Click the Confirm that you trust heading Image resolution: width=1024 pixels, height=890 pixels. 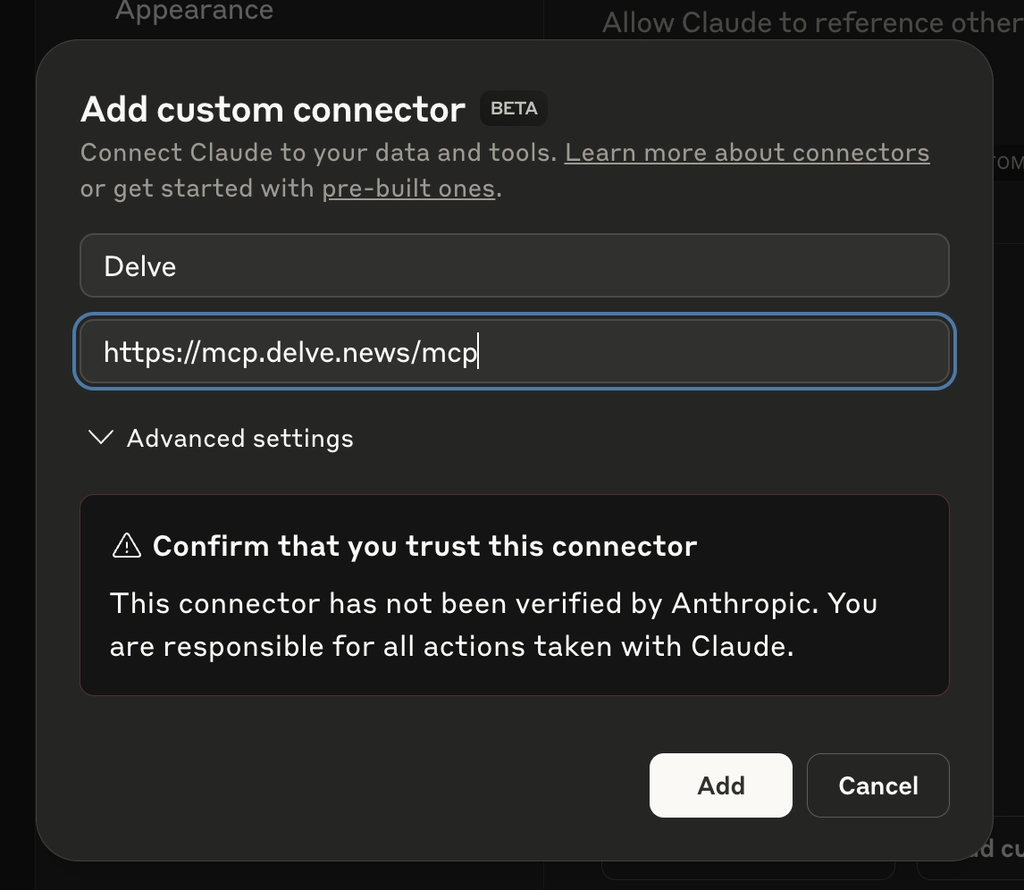click(424, 546)
